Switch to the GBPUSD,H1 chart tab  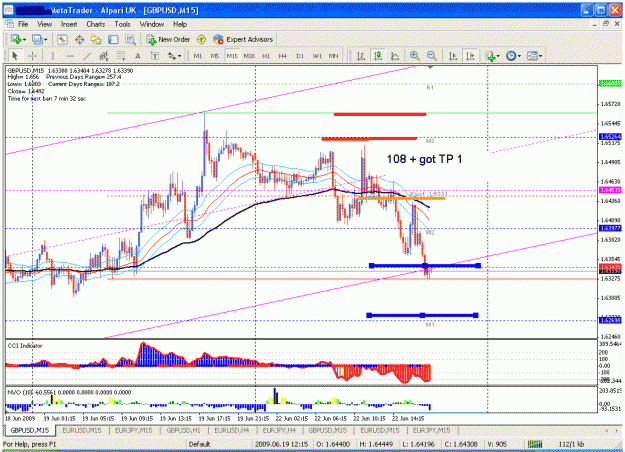pos(183,431)
